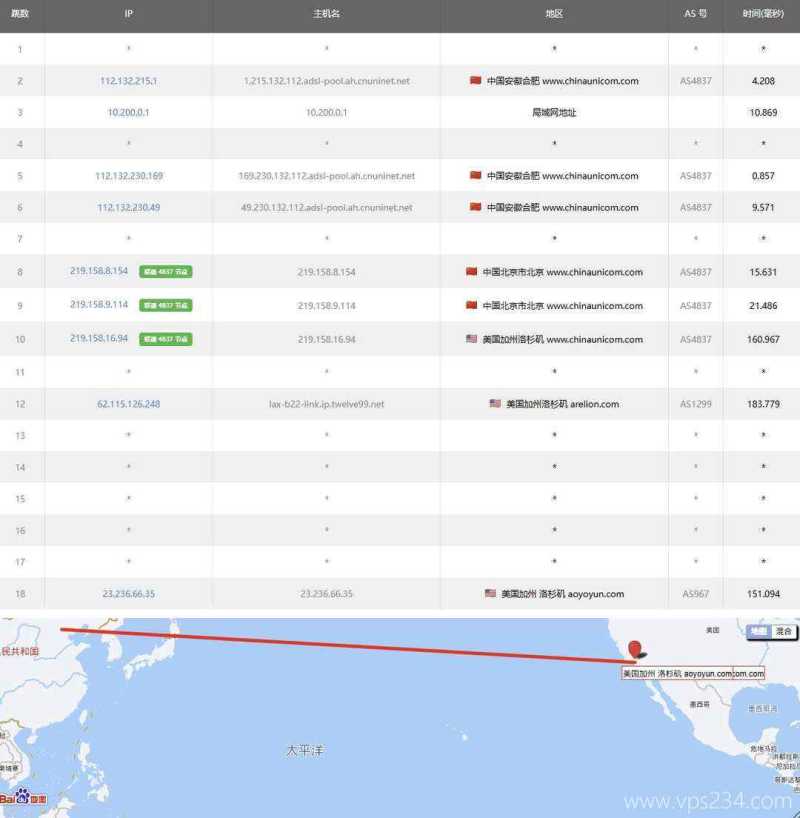Click the 时间(毫秒) column header
800x818 pixels.
(762, 15)
